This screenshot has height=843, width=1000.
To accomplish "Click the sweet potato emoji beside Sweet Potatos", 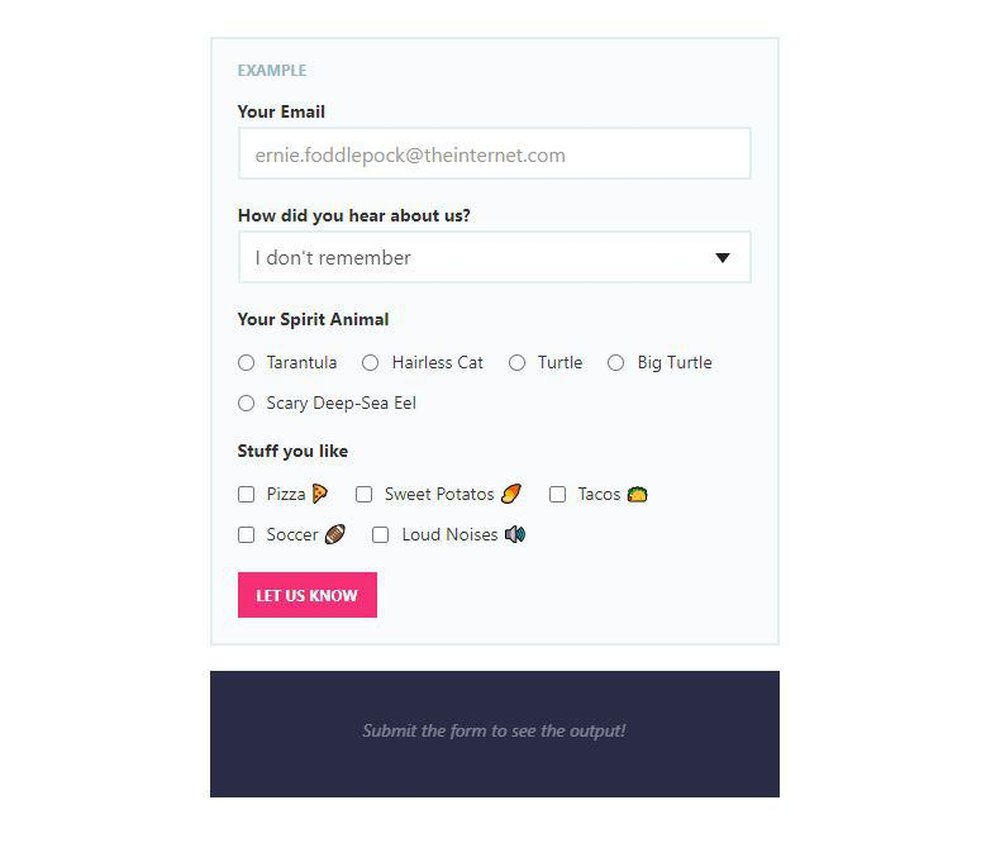I will [511, 493].
